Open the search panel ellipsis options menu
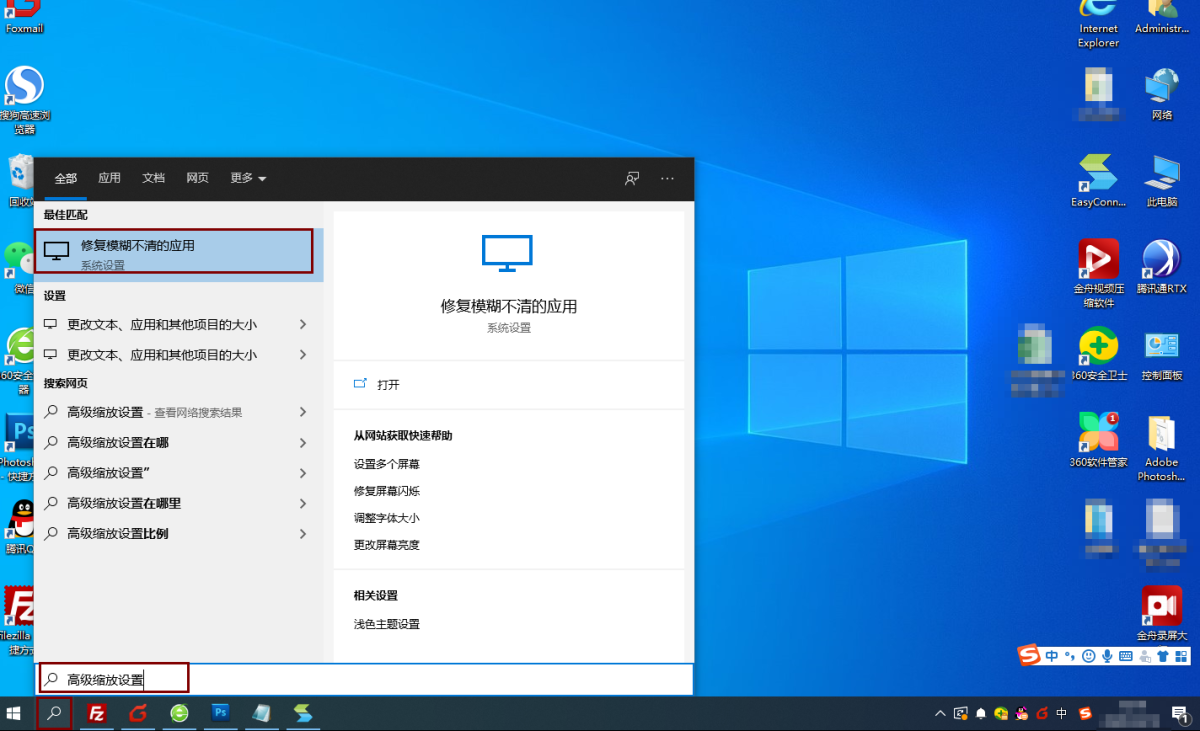Image resolution: width=1200 pixels, height=731 pixels. click(x=667, y=178)
